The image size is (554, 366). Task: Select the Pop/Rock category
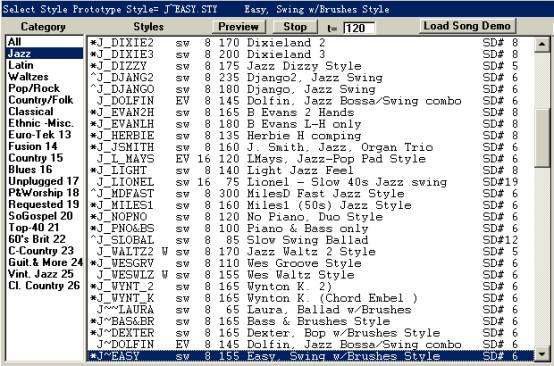[x=45, y=88]
